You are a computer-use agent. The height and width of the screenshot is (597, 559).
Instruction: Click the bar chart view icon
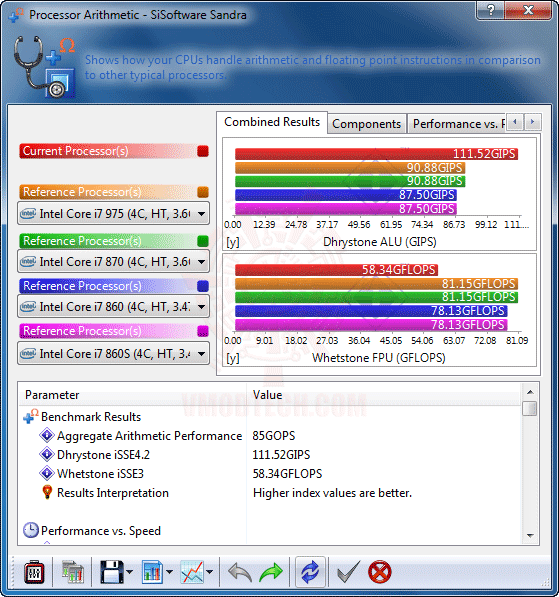pyautogui.click(x=152, y=572)
